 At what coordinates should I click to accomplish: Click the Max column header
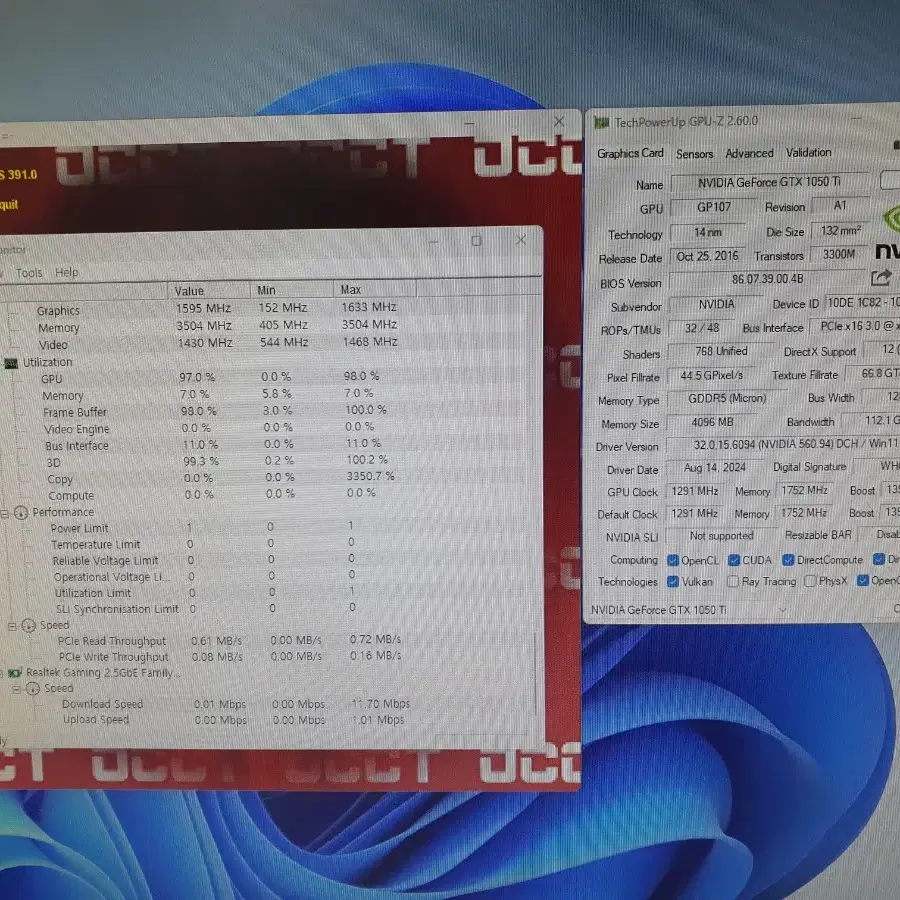(375, 289)
